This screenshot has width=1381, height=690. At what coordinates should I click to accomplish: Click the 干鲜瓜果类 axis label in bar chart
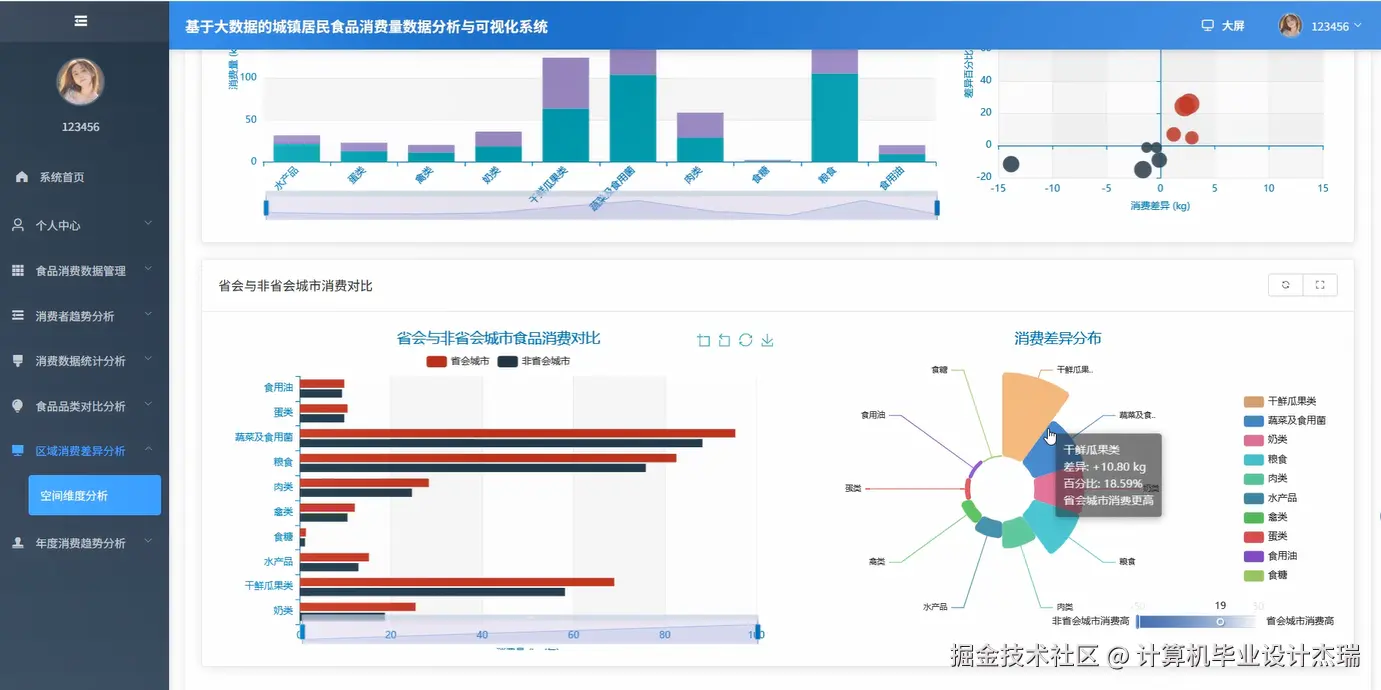coord(269,585)
